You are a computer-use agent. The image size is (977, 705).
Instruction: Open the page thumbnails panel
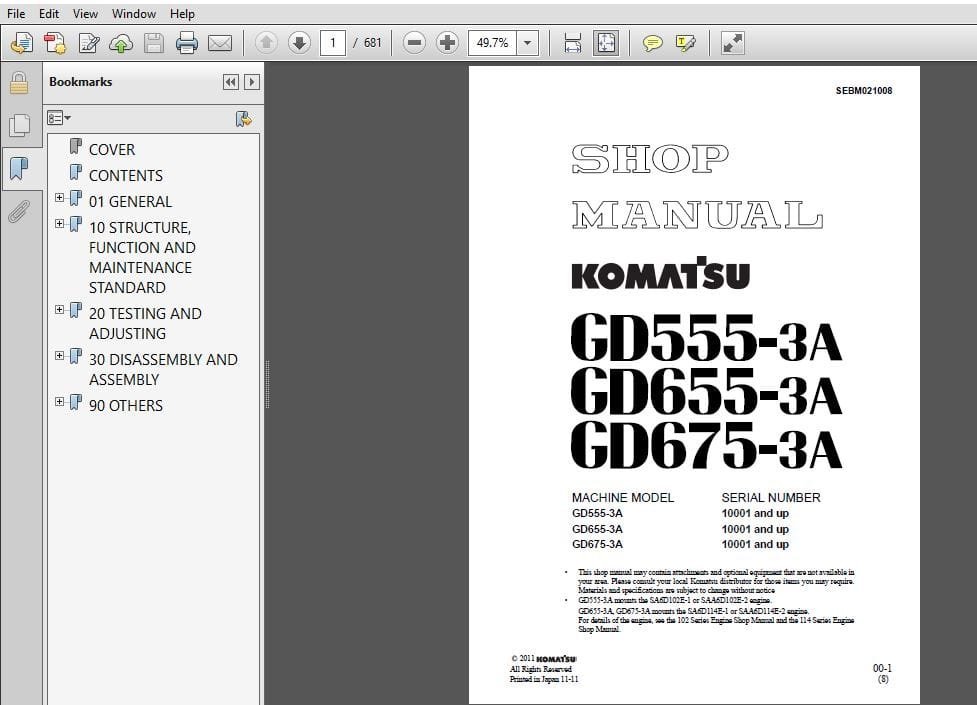click(x=19, y=125)
